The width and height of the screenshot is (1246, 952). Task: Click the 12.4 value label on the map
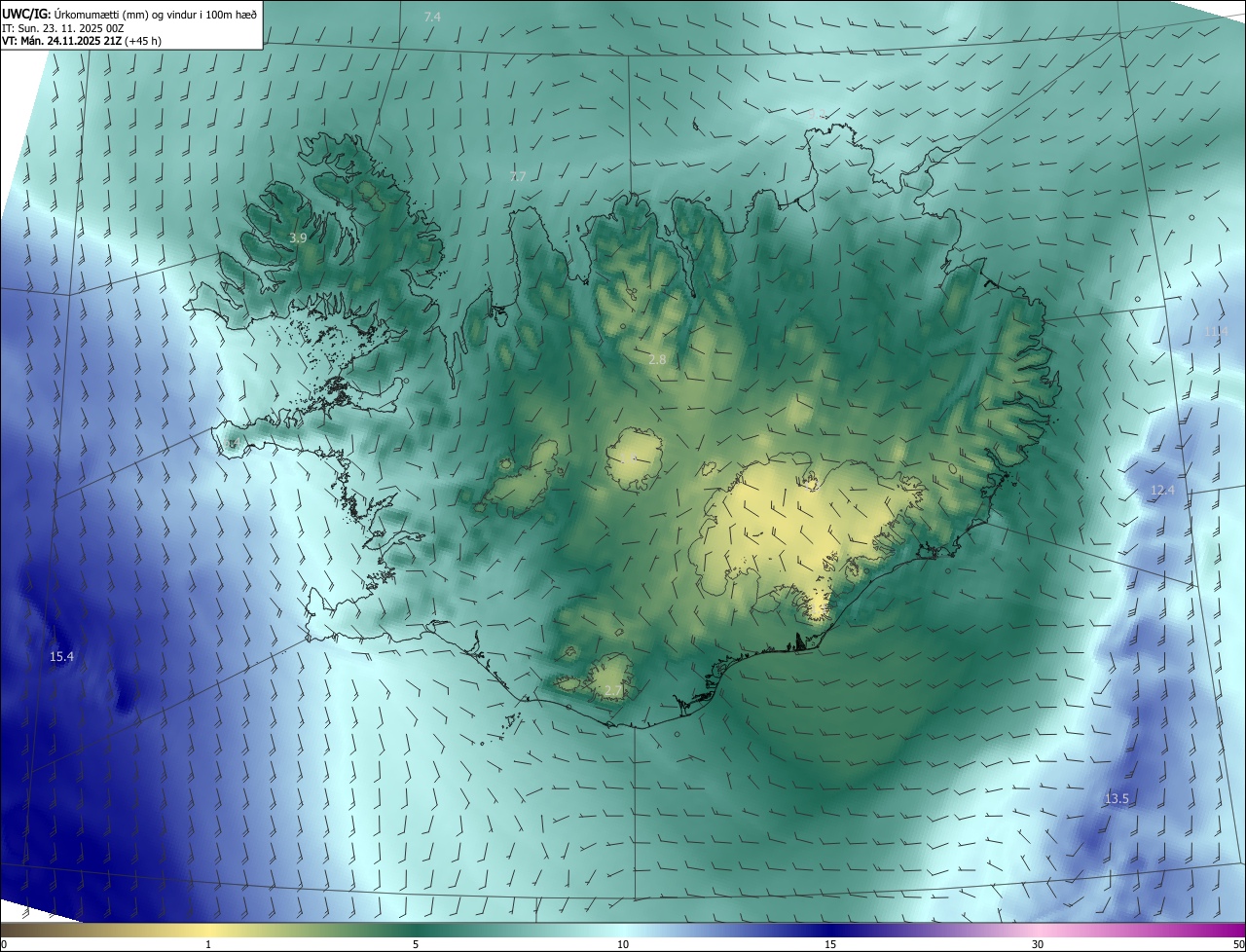[1162, 490]
